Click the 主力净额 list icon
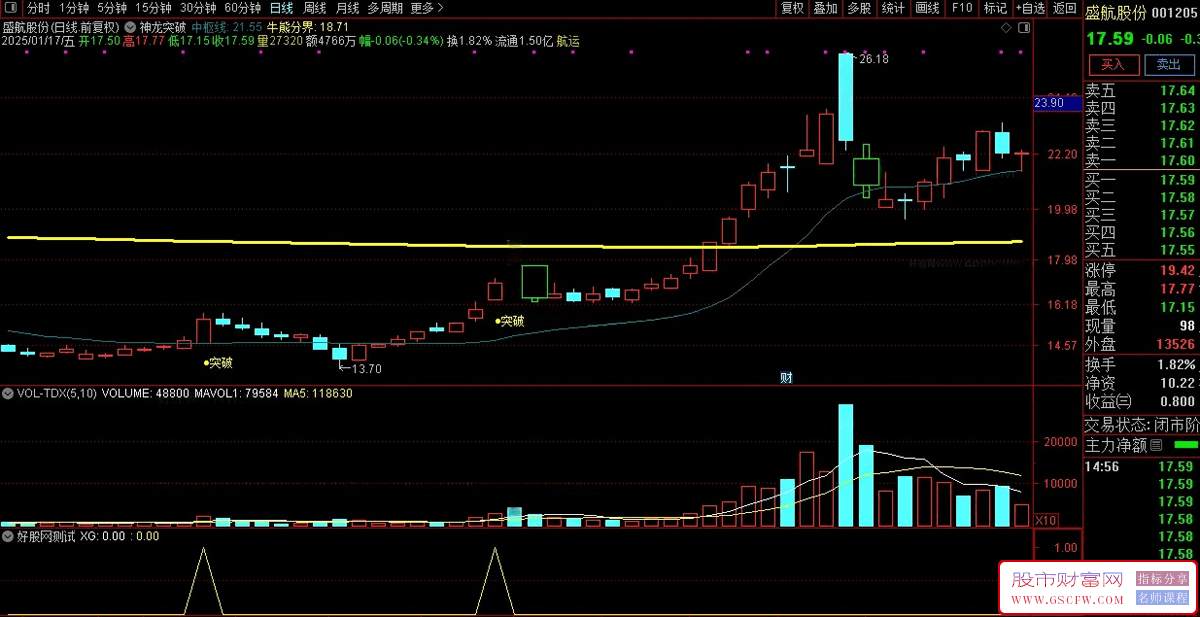The height and width of the screenshot is (617, 1200). point(1156,445)
